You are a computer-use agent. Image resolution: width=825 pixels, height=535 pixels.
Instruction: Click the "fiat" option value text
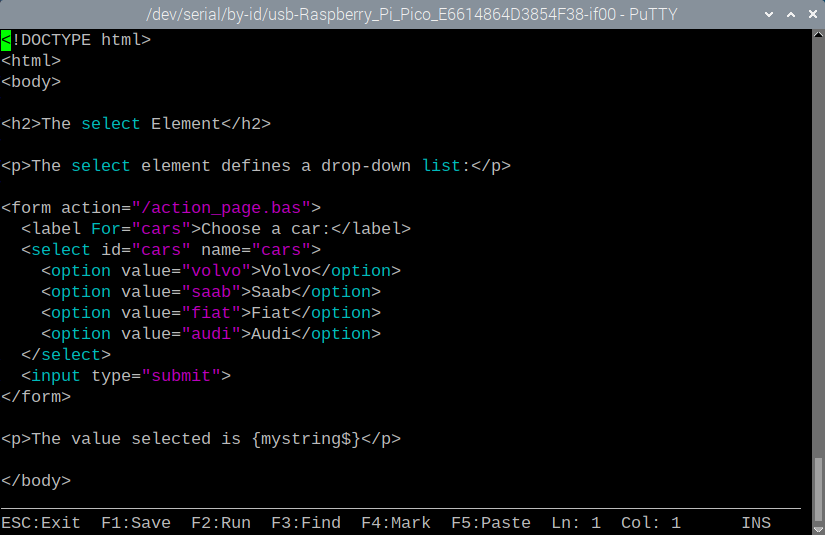click(x=211, y=313)
